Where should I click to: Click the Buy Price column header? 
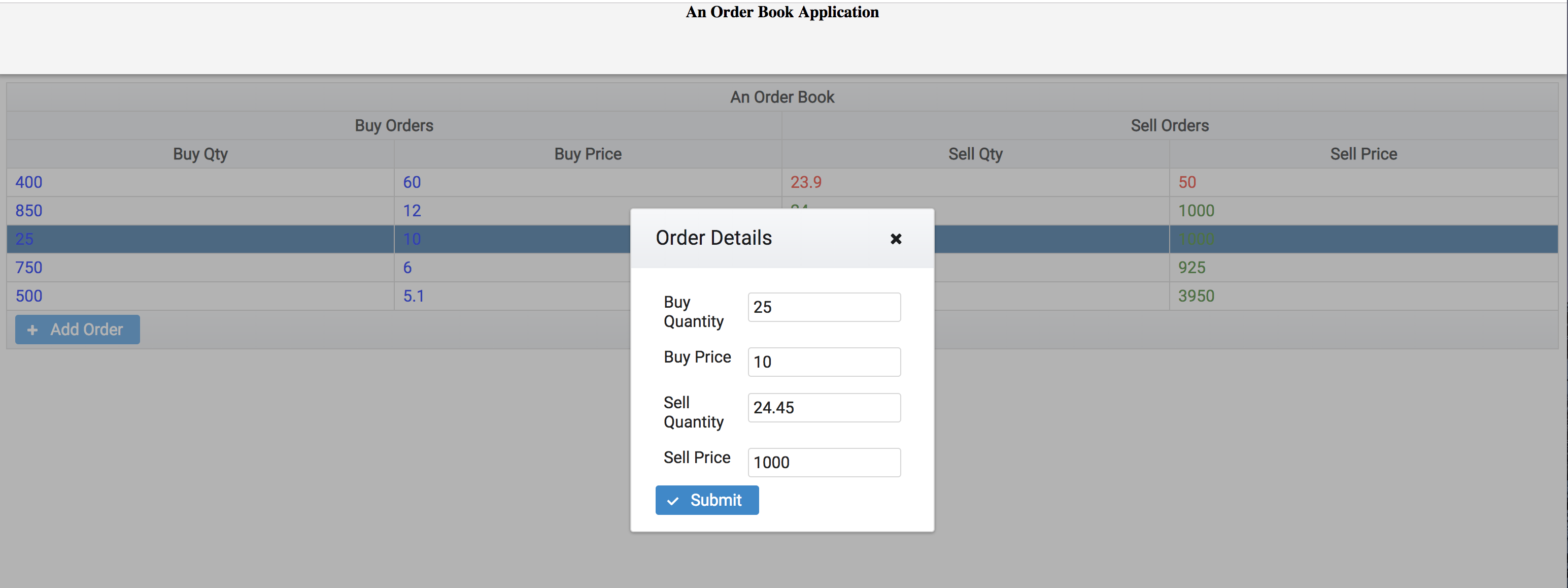coord(588,154)
